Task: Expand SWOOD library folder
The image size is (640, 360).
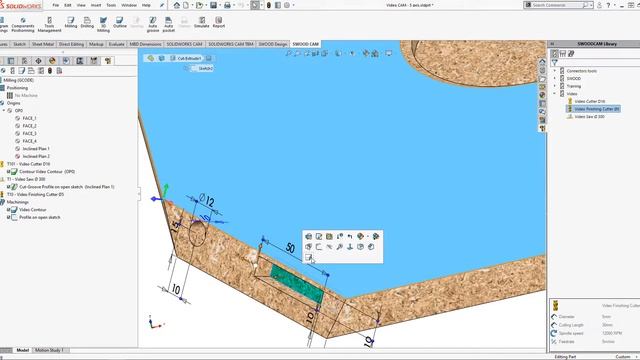Action: [x=555, y=78]
